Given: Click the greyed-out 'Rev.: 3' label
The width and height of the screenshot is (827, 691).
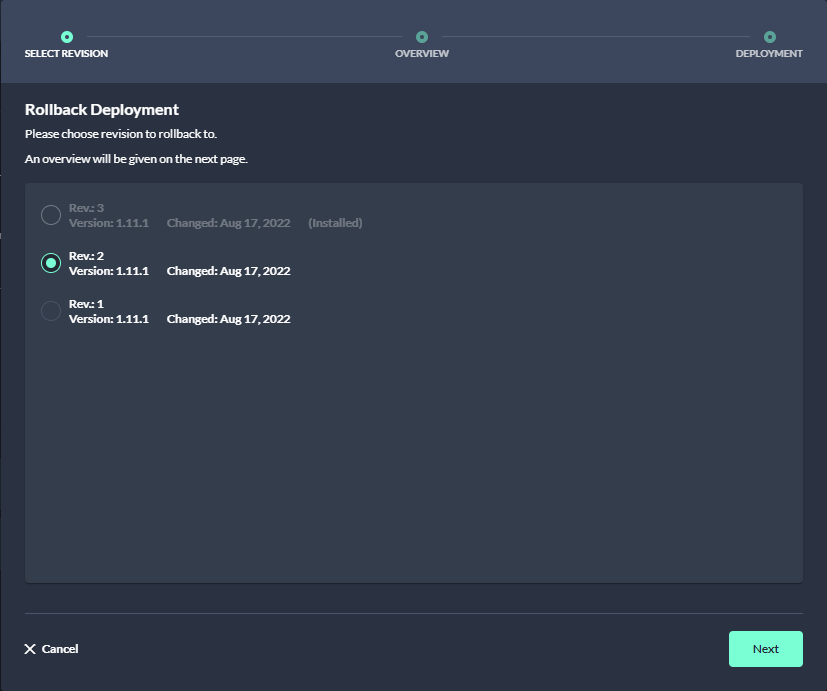Looking at the screenshot, I should click(86, 208).
